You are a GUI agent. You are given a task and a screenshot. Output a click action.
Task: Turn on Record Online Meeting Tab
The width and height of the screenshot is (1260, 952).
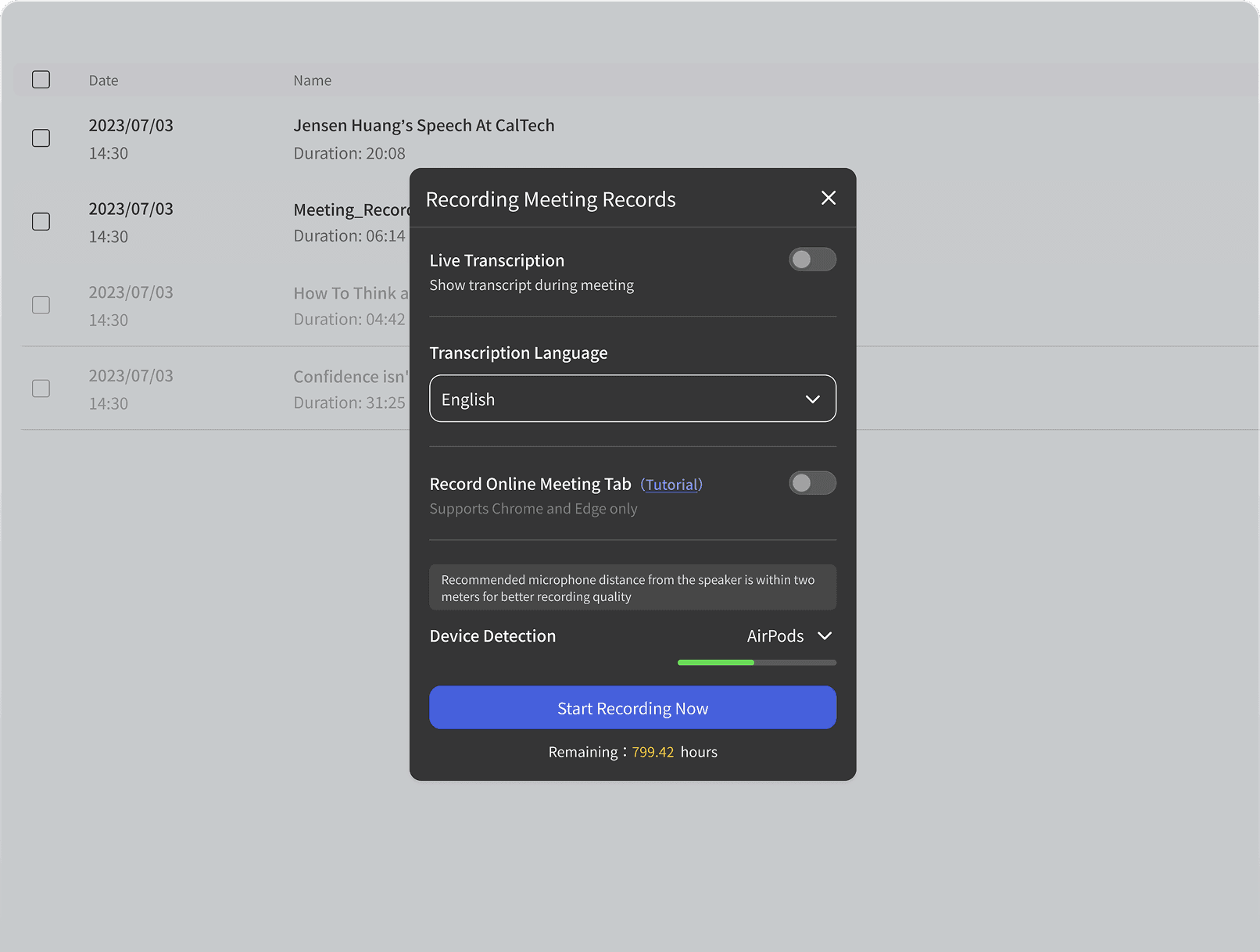[x=811, y=483]
